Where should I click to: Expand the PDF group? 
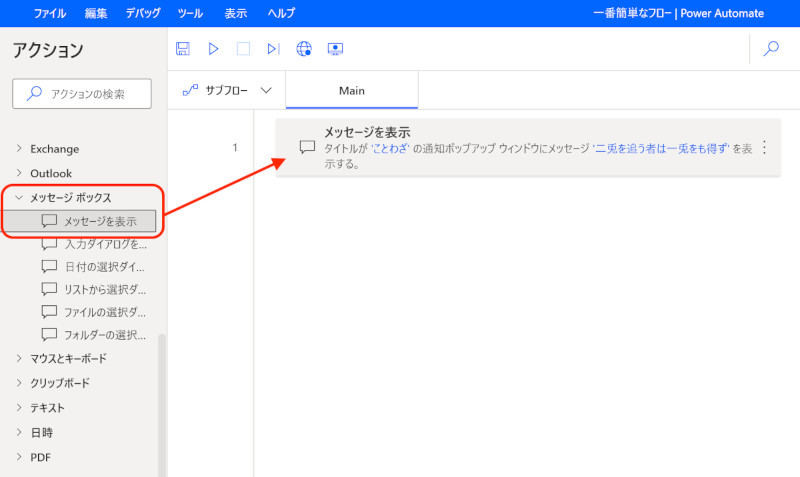click(x=19, y=457)
